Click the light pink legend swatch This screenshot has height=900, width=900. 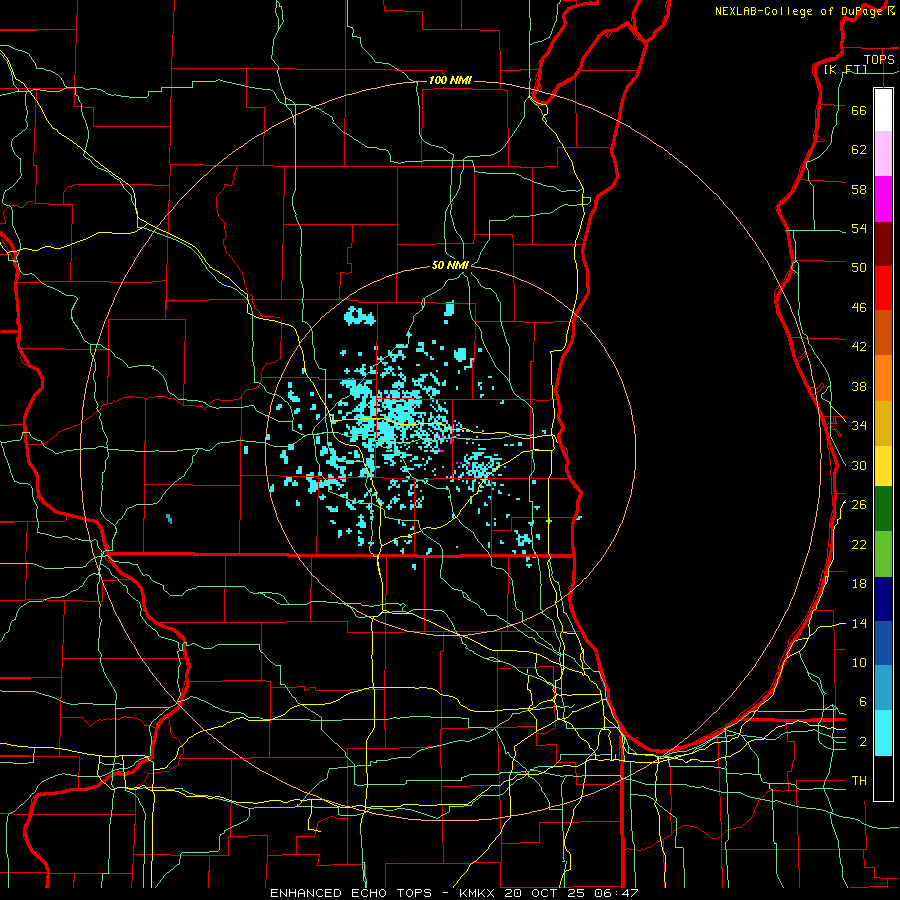(883, 153)
